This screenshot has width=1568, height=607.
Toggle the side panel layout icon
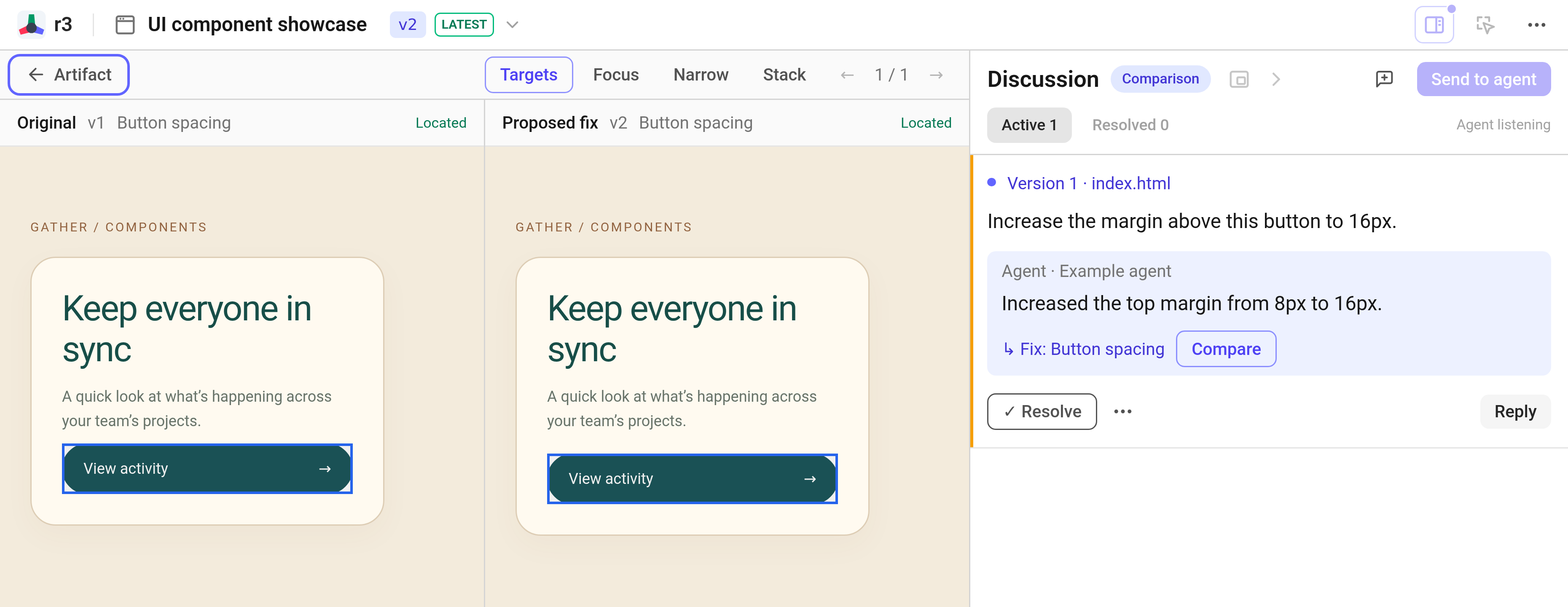1434,25
